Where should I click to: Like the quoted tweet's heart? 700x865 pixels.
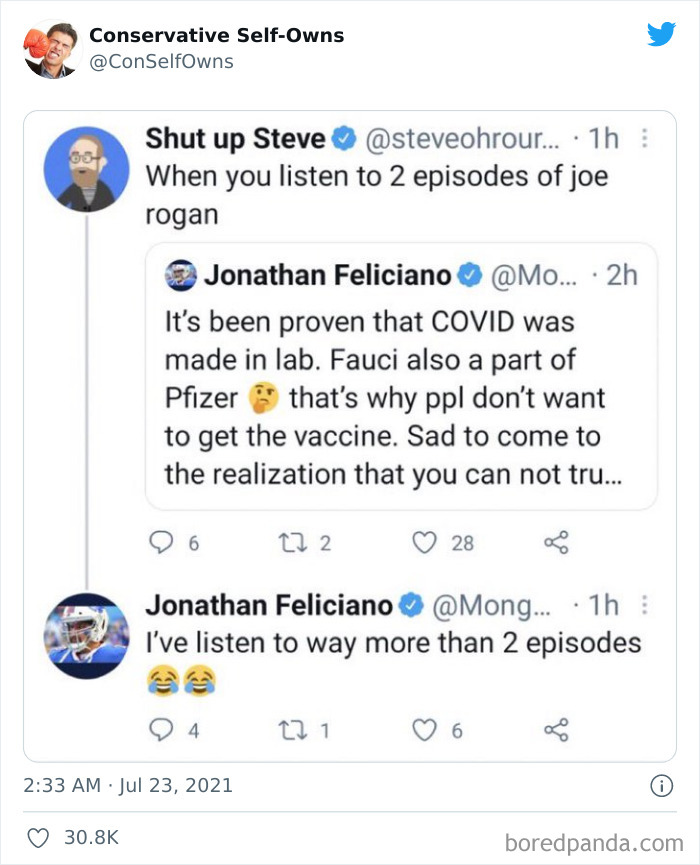[428, 542]
